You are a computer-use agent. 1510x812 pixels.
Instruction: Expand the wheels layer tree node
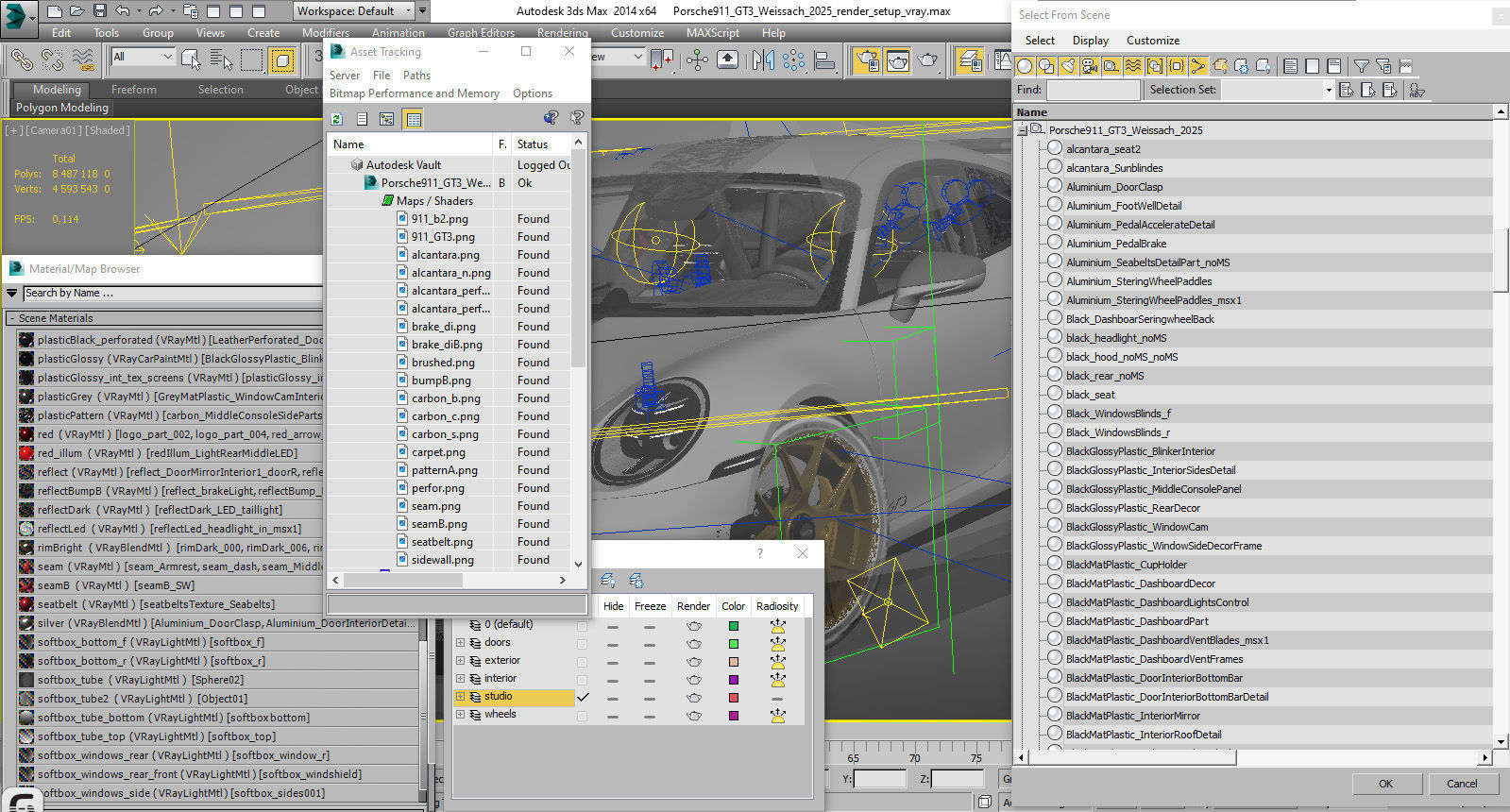(x=461, y=715)
